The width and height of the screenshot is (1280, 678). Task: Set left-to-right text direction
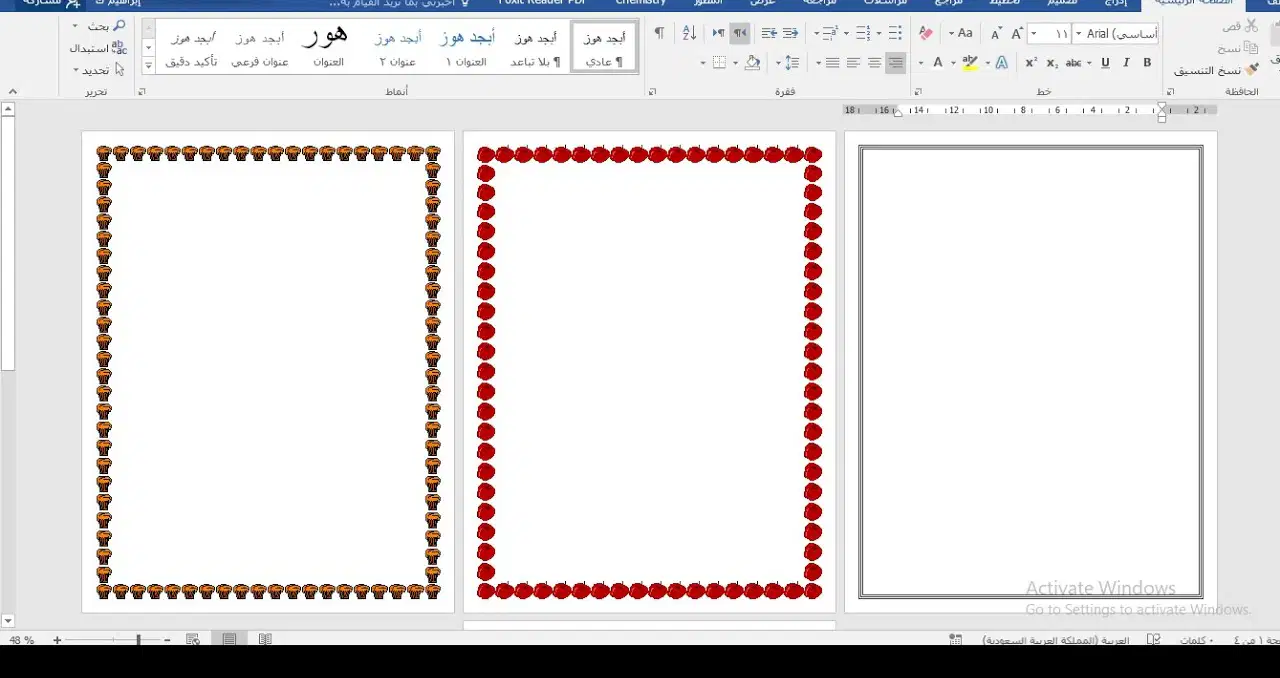coord(719,34)
